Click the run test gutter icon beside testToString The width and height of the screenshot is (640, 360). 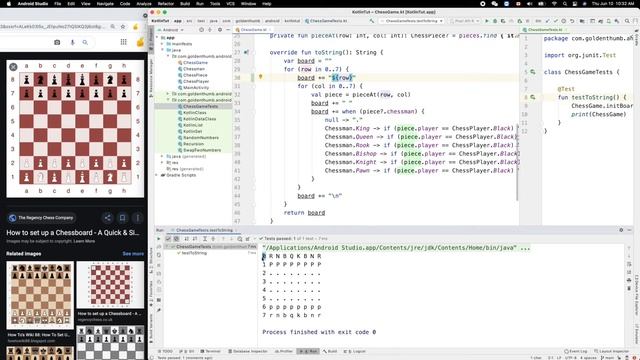[x=533, y=97]
